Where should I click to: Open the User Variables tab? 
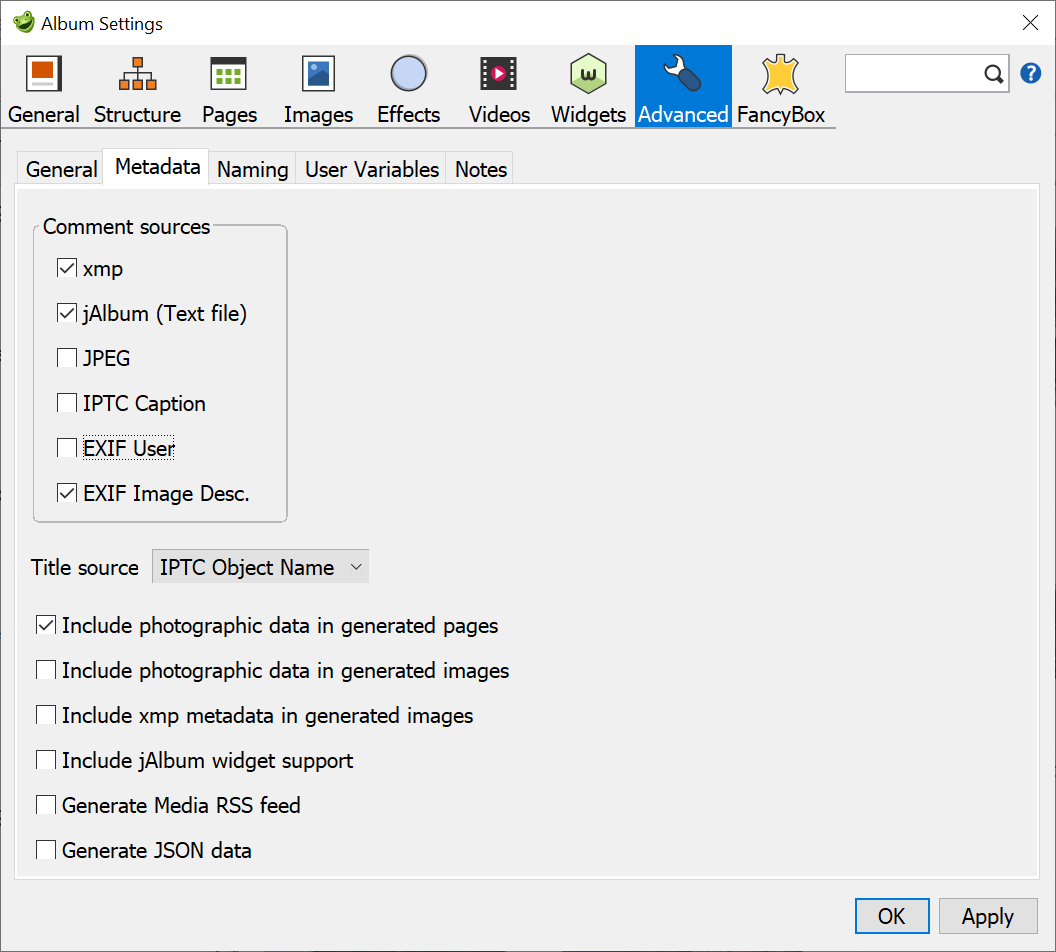point(371,169)
